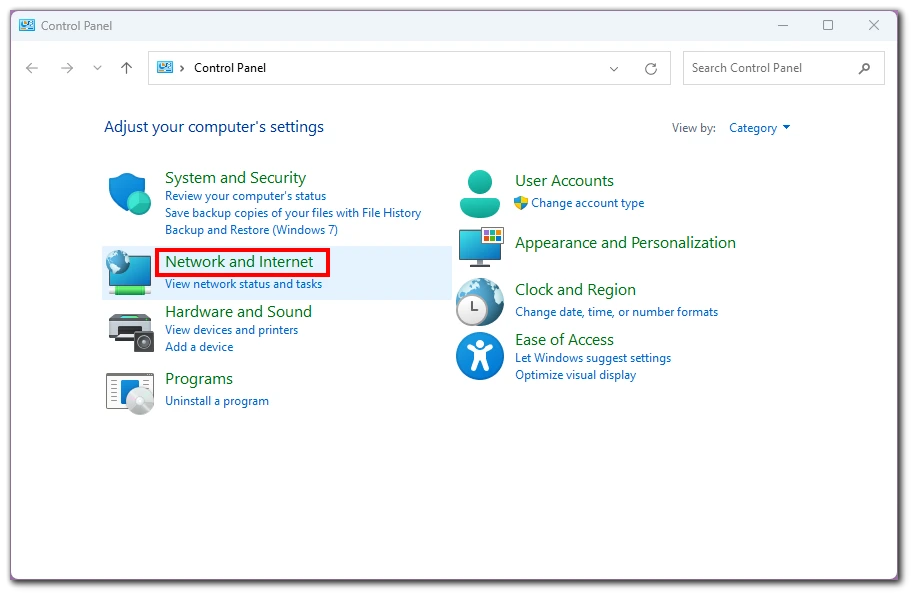Open View network status and tasks
The height and width of the screenshot is (598, 916).
244,284
